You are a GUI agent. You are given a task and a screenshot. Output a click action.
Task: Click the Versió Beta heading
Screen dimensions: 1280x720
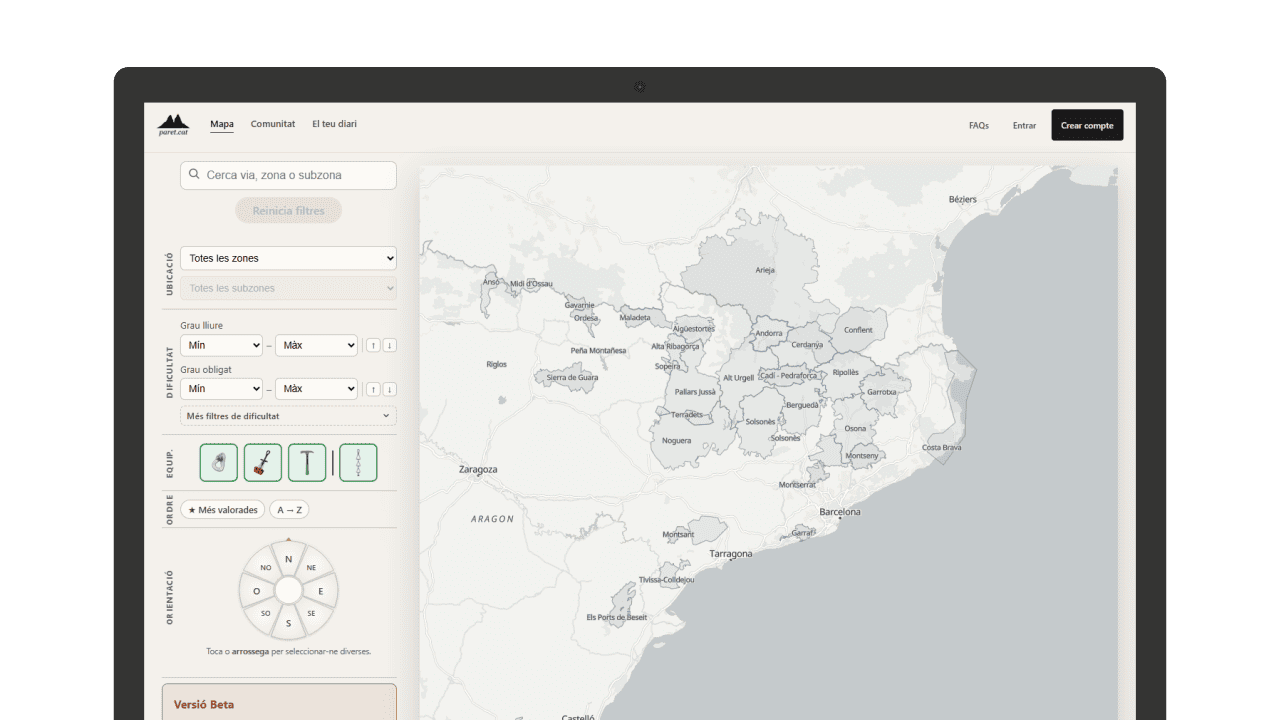click(204, 705)
